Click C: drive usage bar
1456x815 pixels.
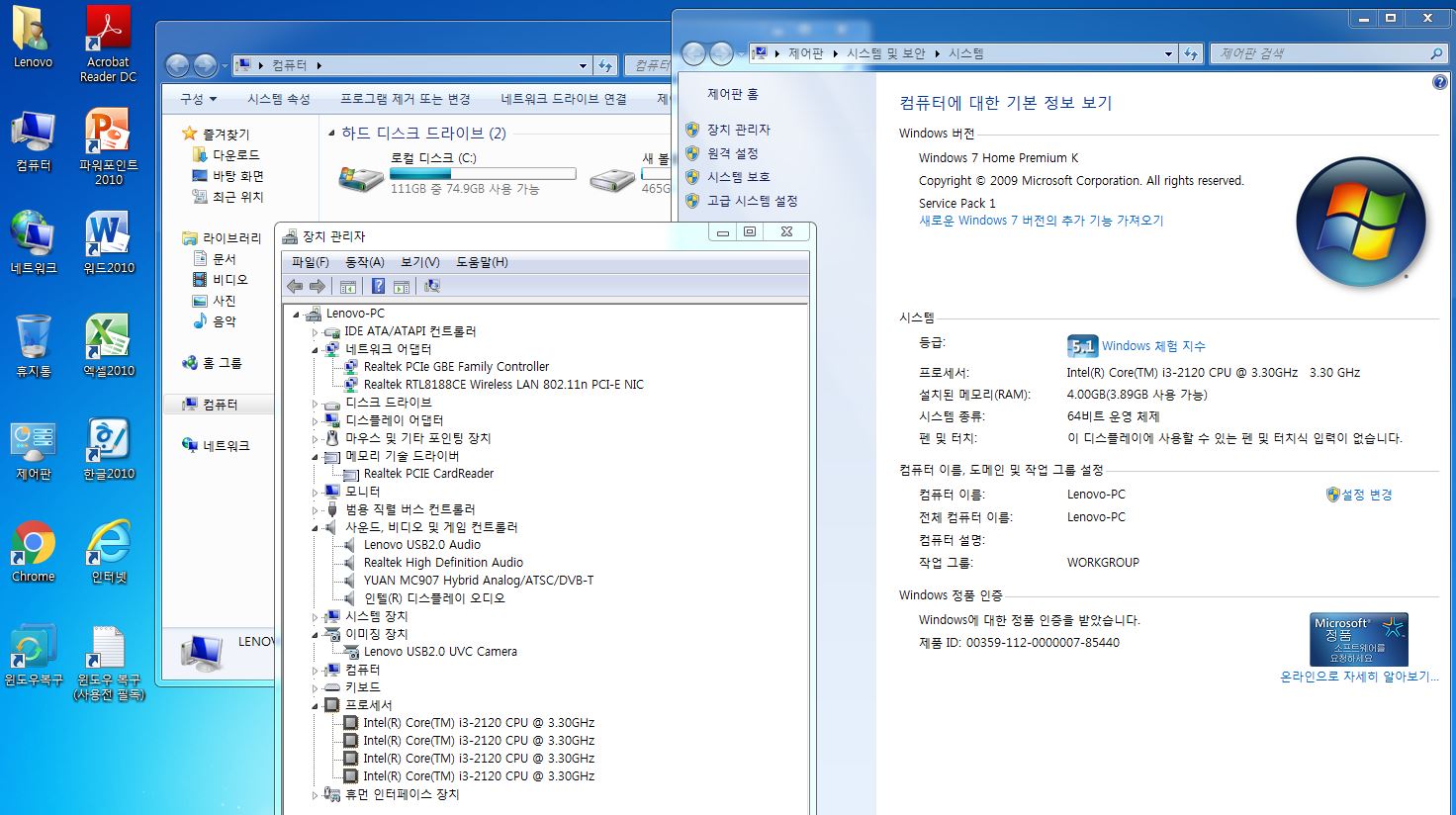pyautogui.click(x=483, y=173)
